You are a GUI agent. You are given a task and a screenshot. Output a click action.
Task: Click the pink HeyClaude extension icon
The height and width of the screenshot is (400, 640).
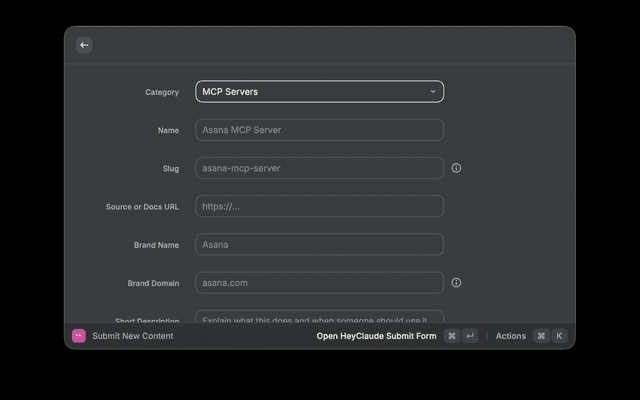pos(79,336)
